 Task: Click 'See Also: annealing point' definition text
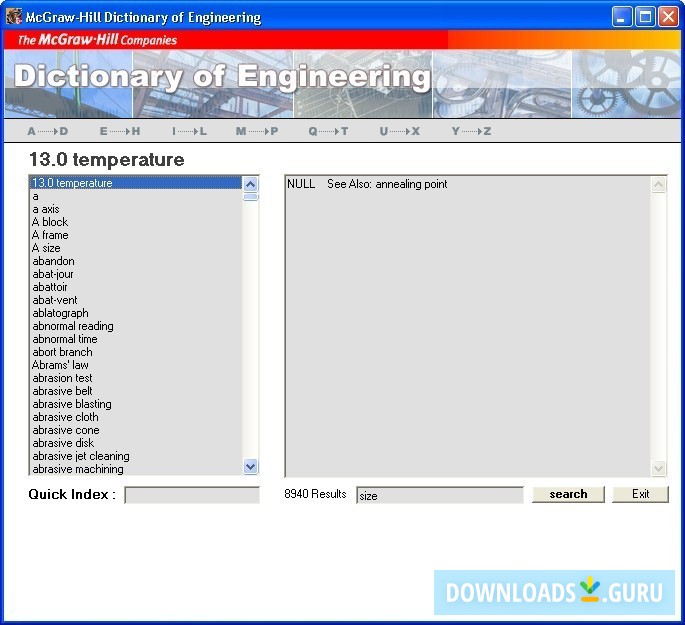click(x=387, y=184)
